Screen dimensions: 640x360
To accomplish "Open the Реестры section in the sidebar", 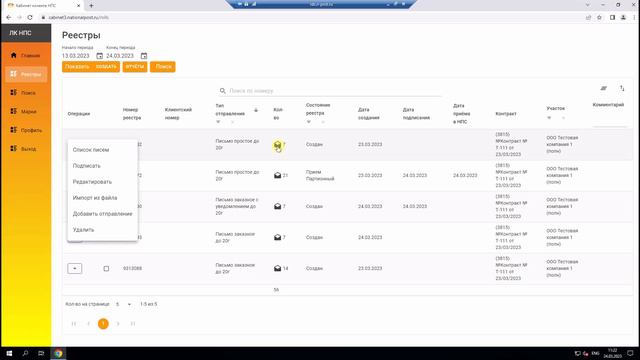I will [26, 74].
